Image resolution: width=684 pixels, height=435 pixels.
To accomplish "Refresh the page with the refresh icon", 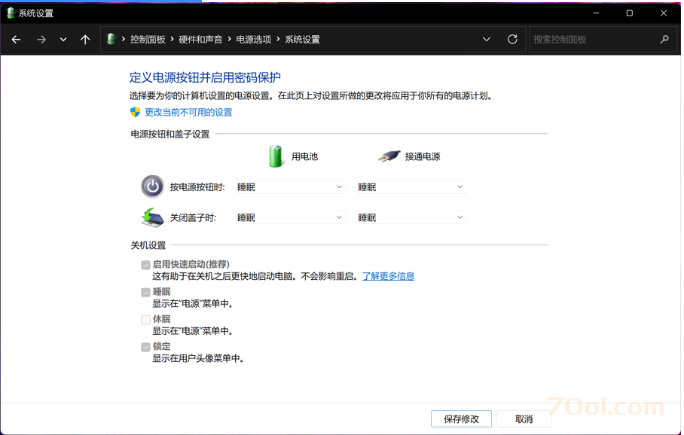I will coord(513,39).
